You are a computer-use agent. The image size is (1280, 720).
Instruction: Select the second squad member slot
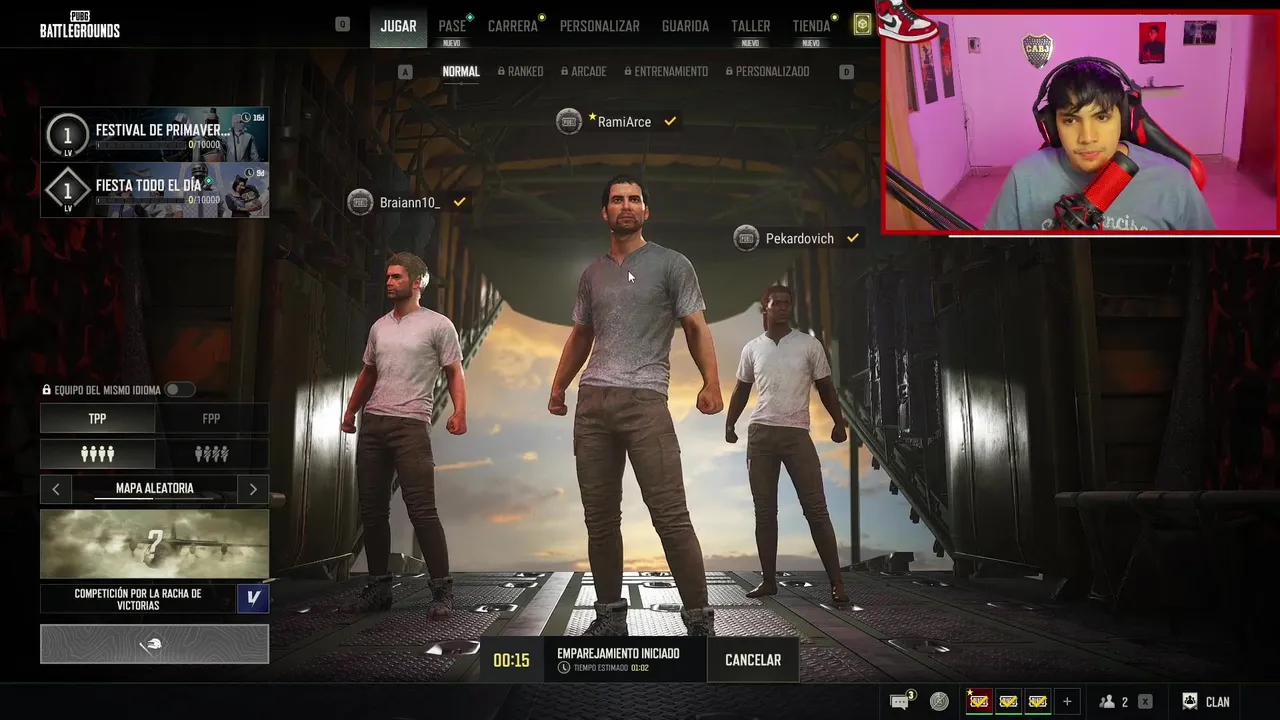[x=1008, y=701]
